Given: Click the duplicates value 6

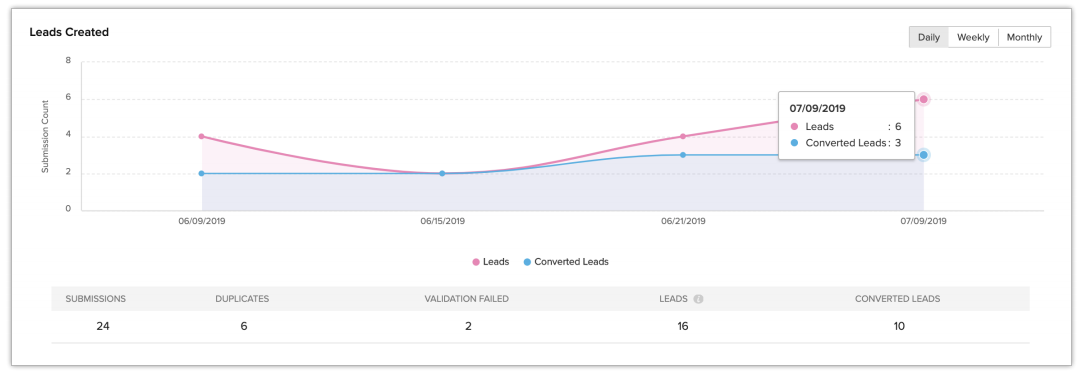Looking at the screenshot, I should point(244,326).
